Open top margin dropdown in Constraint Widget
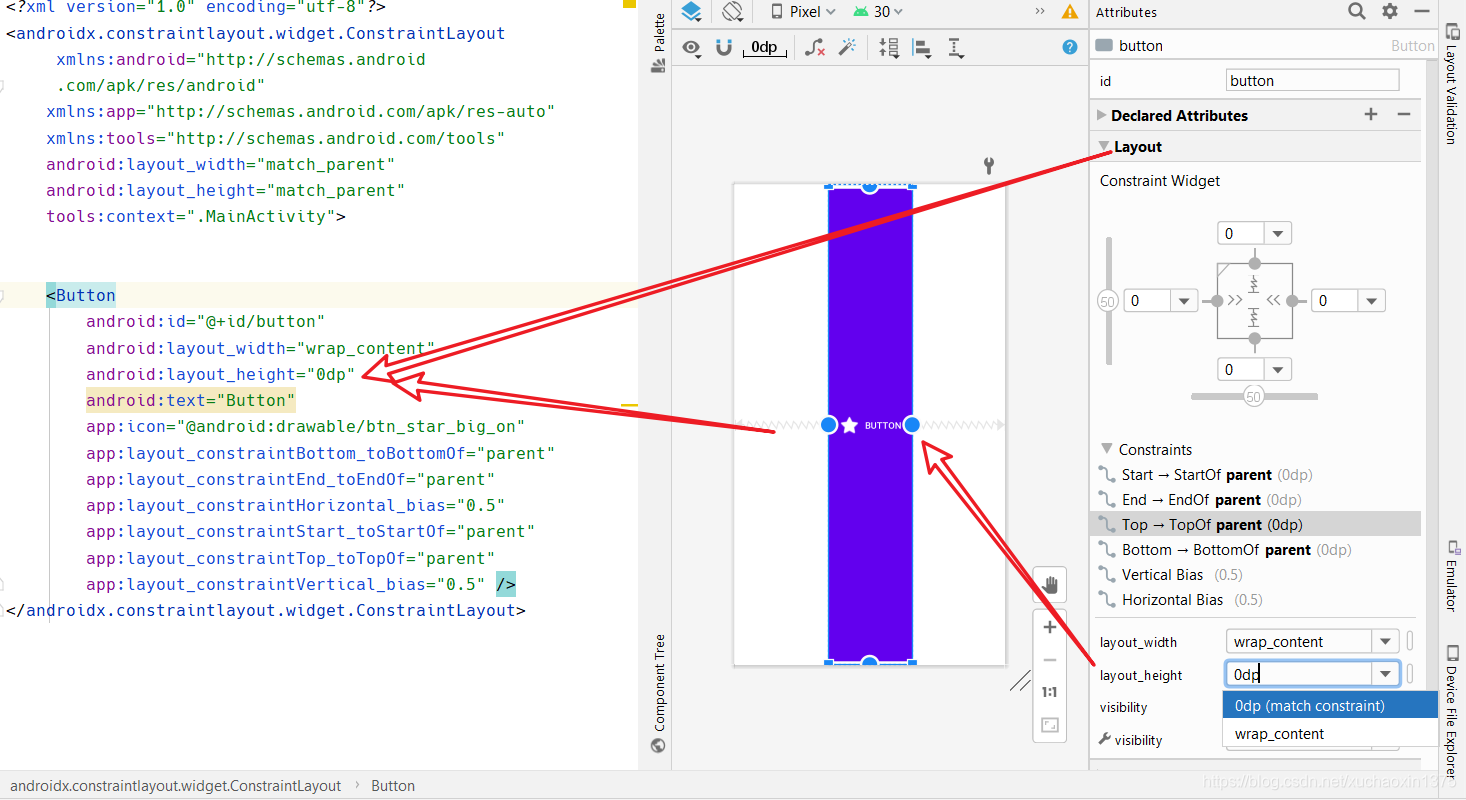This screenshot has height=800, width=1466. pyautogui.click(x=1277, y=234)
